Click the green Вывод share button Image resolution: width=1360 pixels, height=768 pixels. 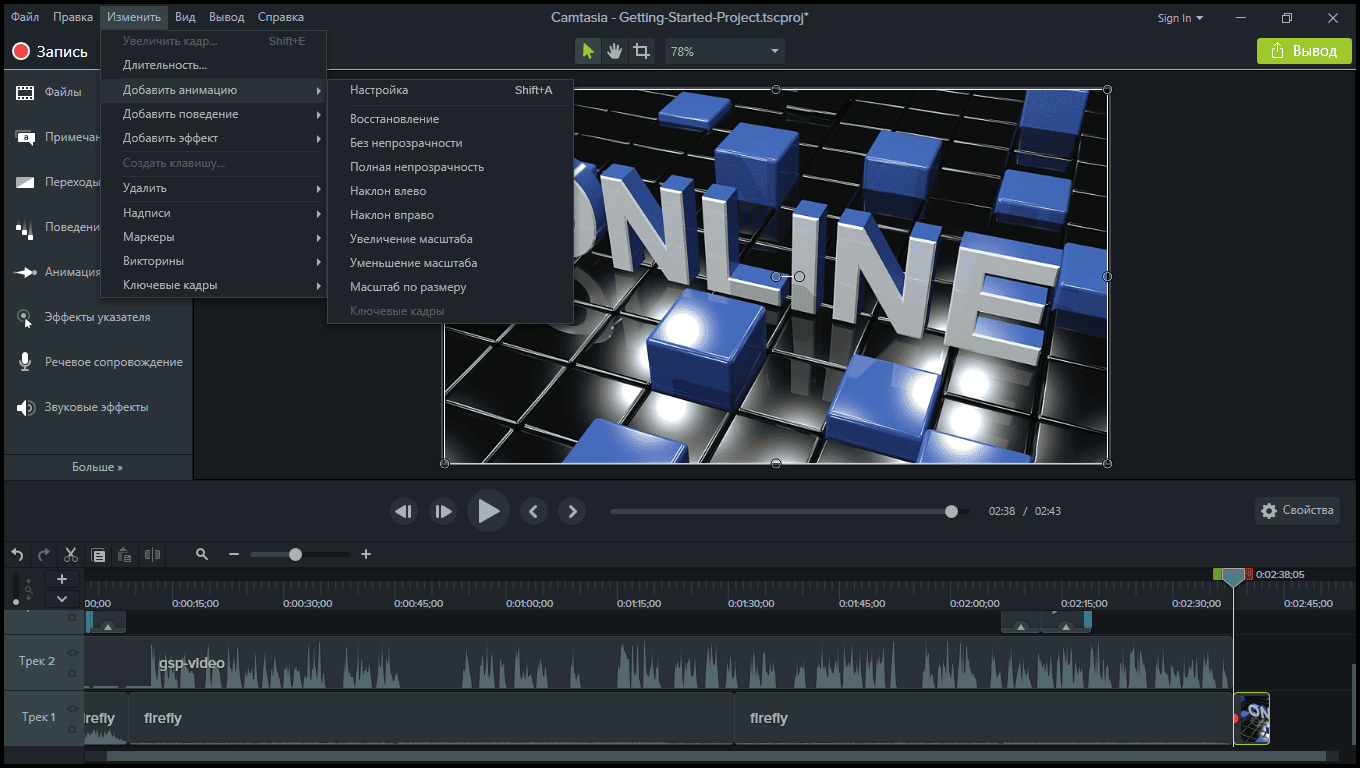click(1304, 51)
